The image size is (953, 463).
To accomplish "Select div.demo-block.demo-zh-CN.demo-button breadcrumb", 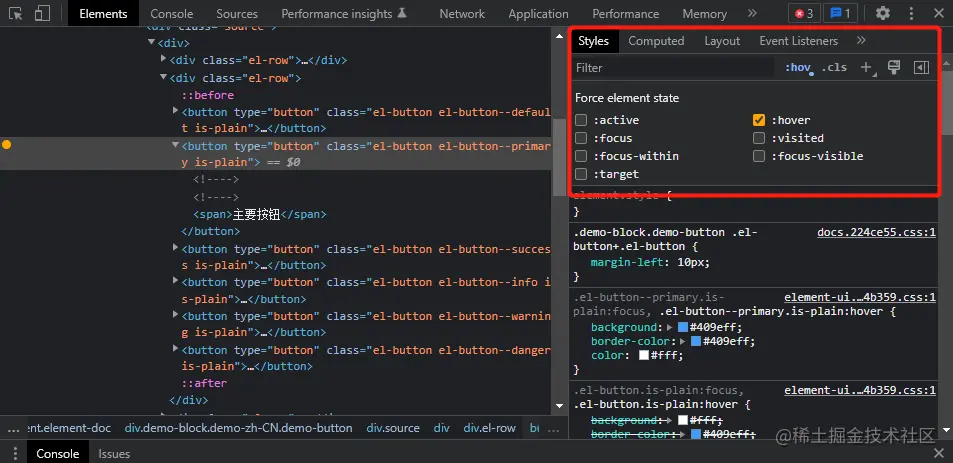I will pyautogui.click(x=238, y=428).
